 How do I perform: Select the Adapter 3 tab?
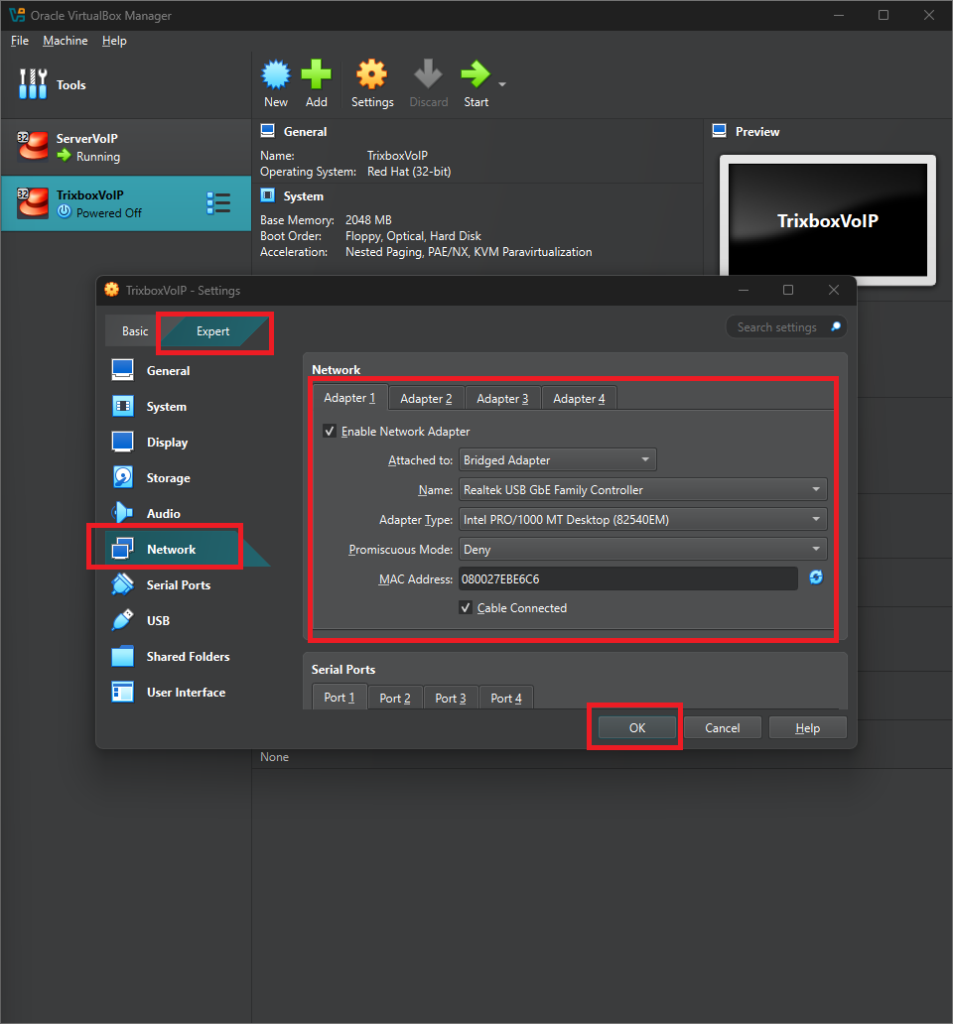tap(502, 398)
